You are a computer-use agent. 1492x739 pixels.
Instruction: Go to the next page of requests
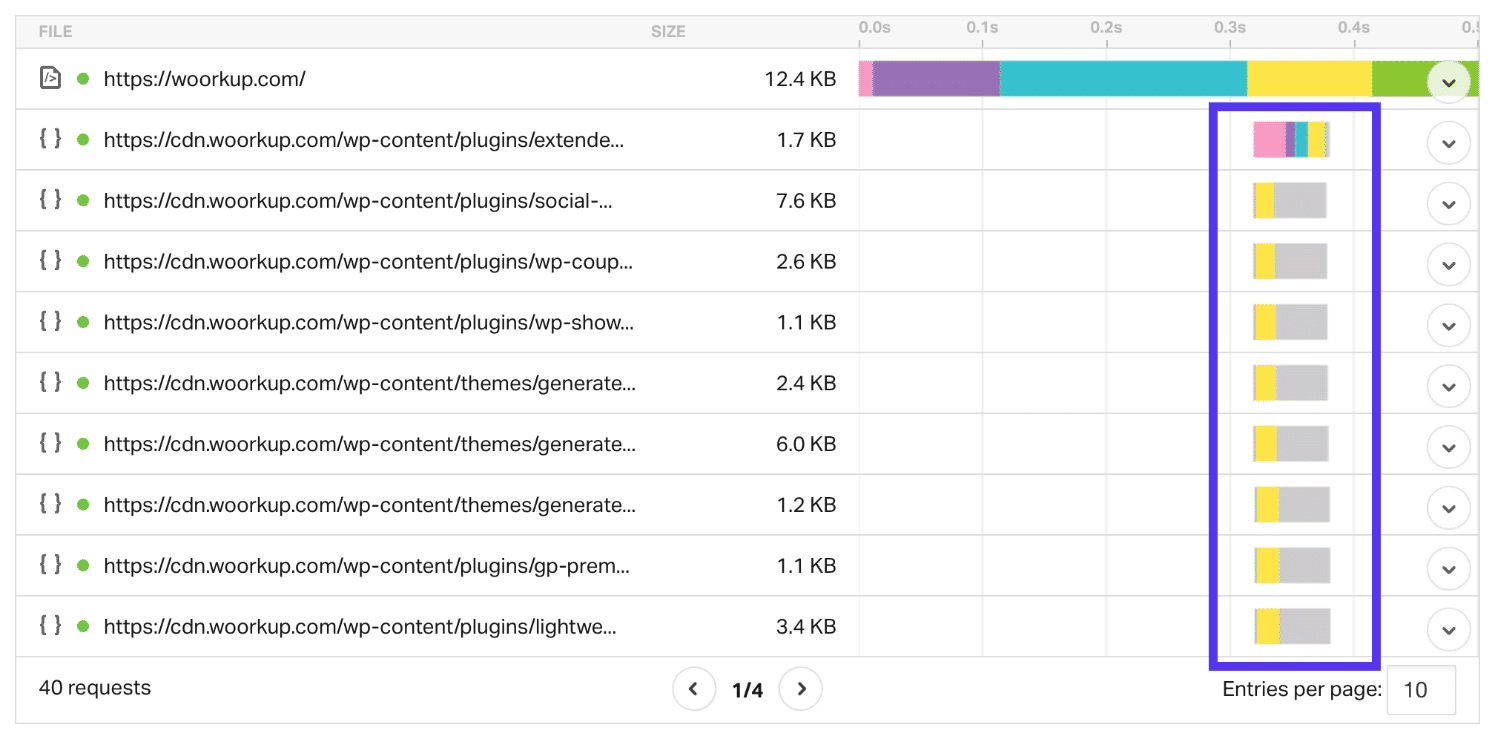pyautogui.click(x=801, y=689)
